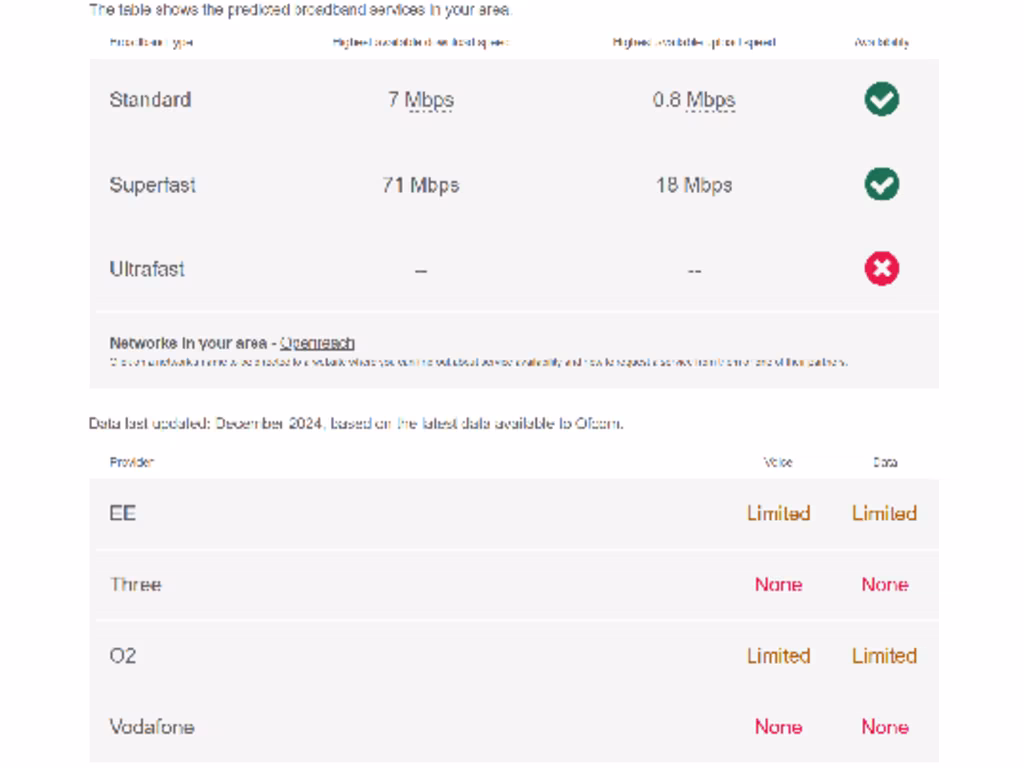
Task: Click Vodafone's None voice coverage status
Action: [778, 727]
